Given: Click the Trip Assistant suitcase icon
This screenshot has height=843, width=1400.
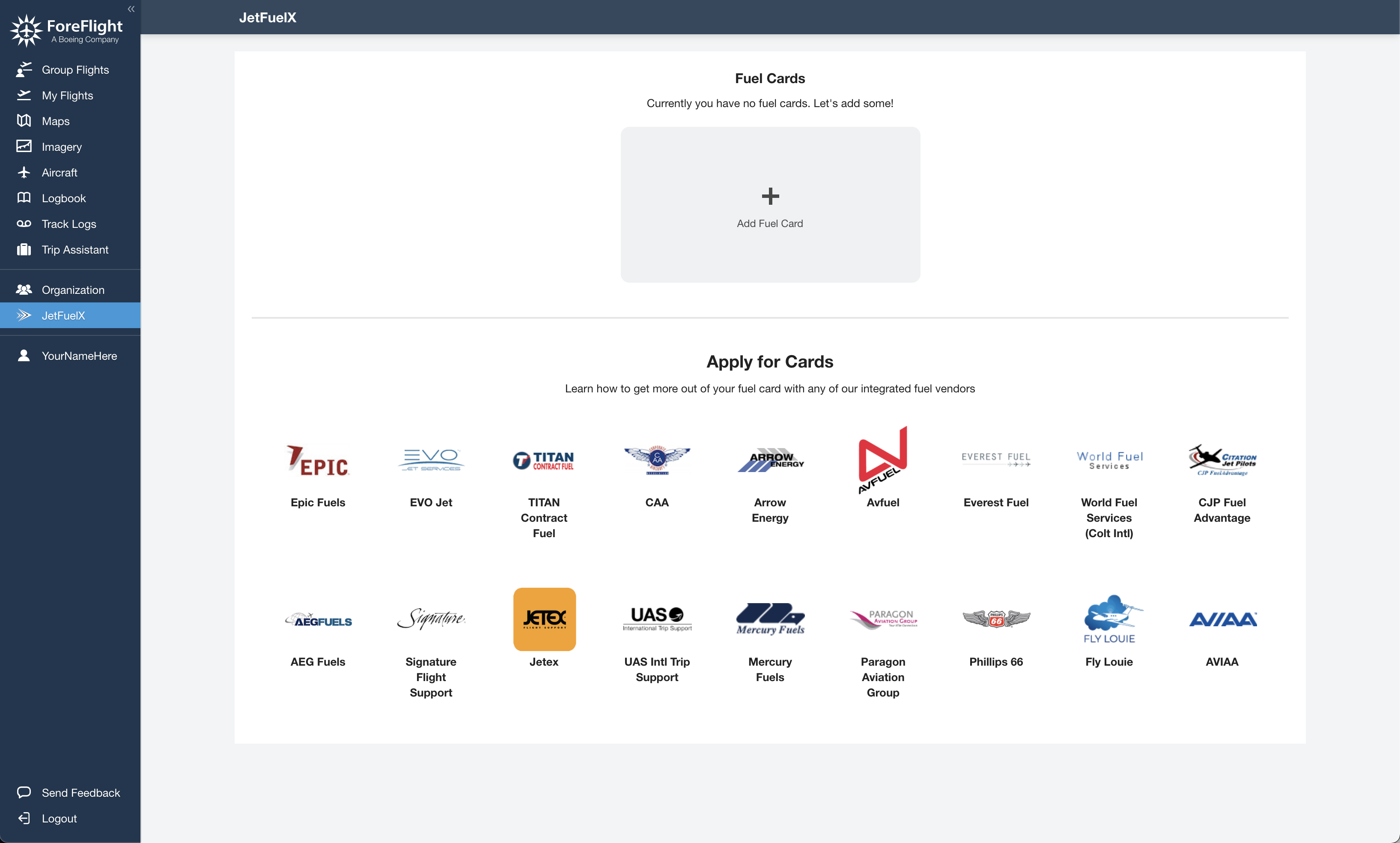Looking at the screenshot, I should click(x=24, y=249).
